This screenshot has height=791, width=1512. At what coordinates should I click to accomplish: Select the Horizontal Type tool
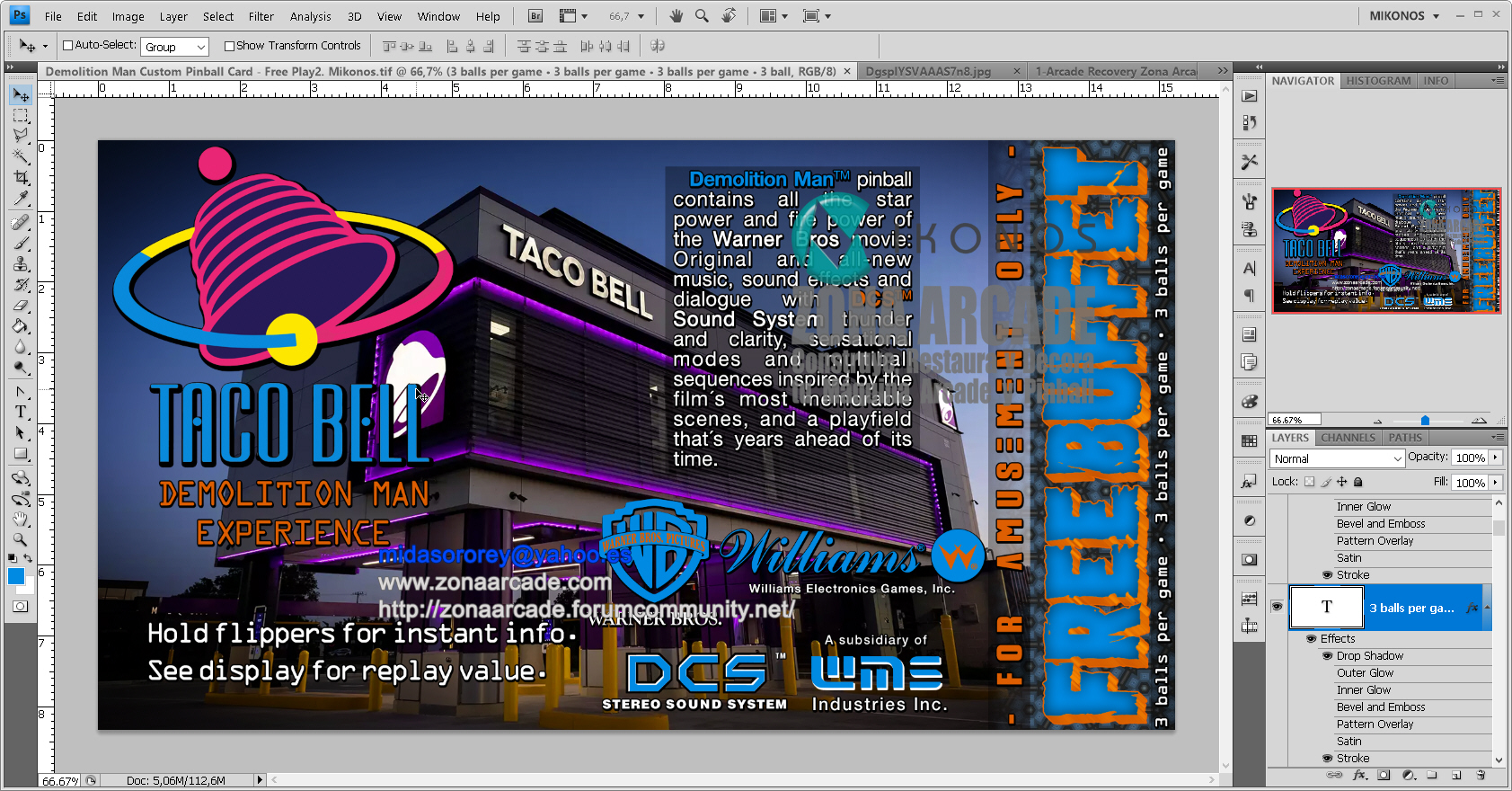(x=21, y=413)
